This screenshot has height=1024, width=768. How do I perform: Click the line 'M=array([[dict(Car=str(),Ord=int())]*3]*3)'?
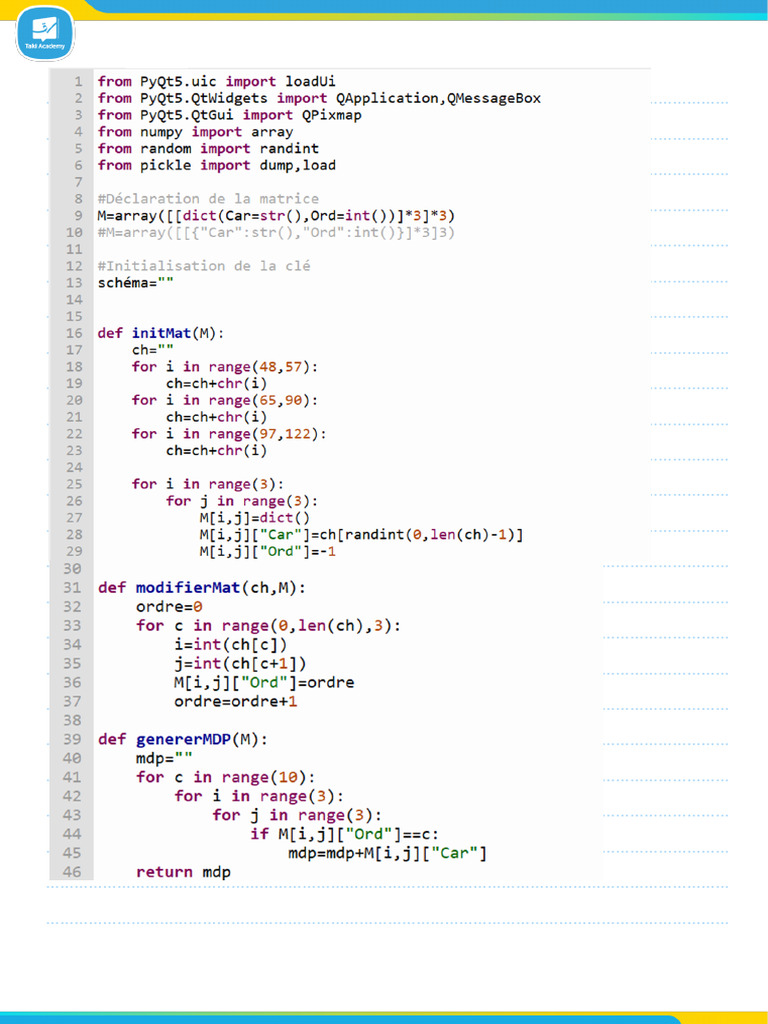point(276,216)
